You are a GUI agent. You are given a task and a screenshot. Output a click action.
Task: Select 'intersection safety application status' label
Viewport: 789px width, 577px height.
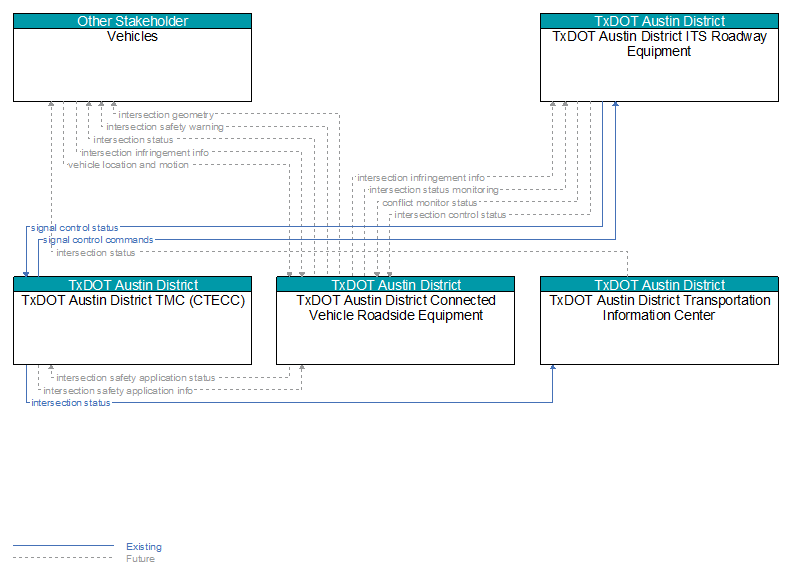[136, 378]
